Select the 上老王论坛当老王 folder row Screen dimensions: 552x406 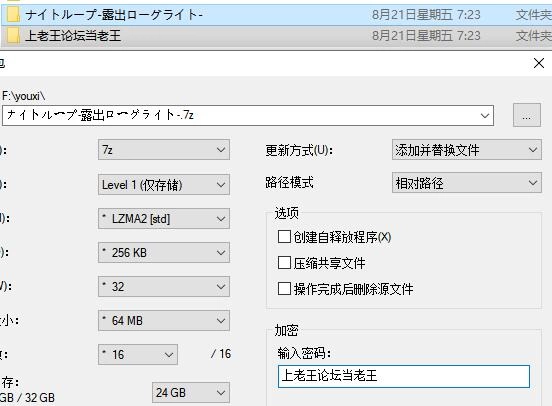(x=276, y=36)
